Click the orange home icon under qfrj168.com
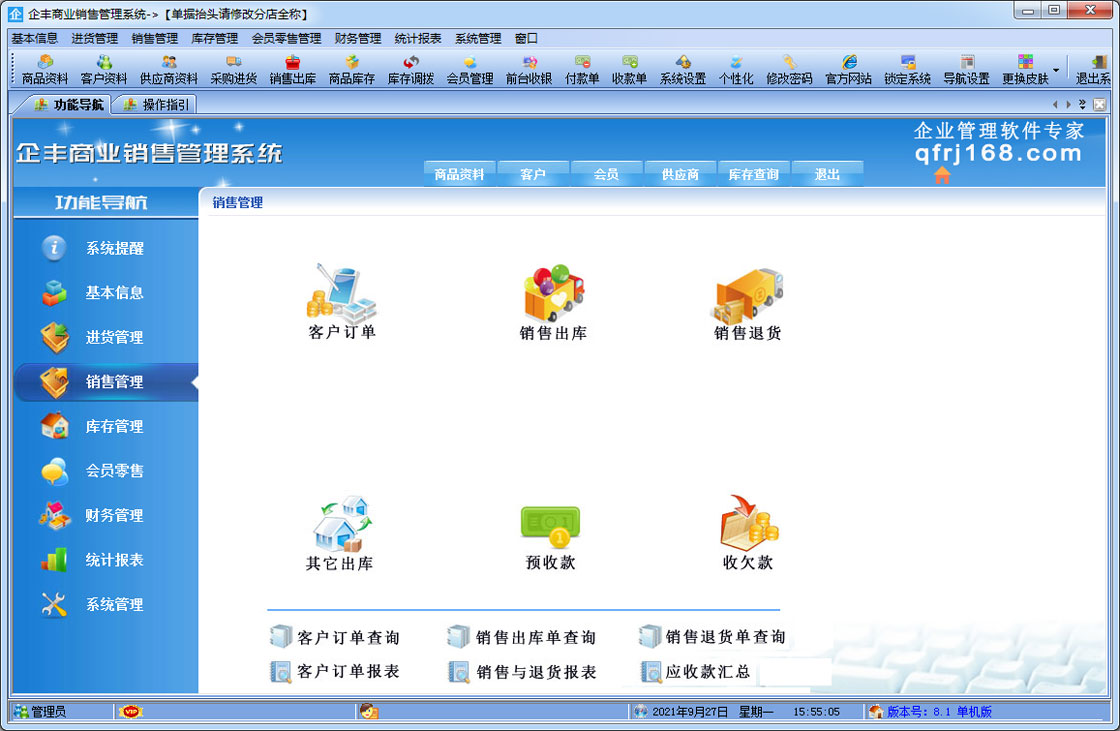Screen dimensions: 1120x731 coord(942,175)
